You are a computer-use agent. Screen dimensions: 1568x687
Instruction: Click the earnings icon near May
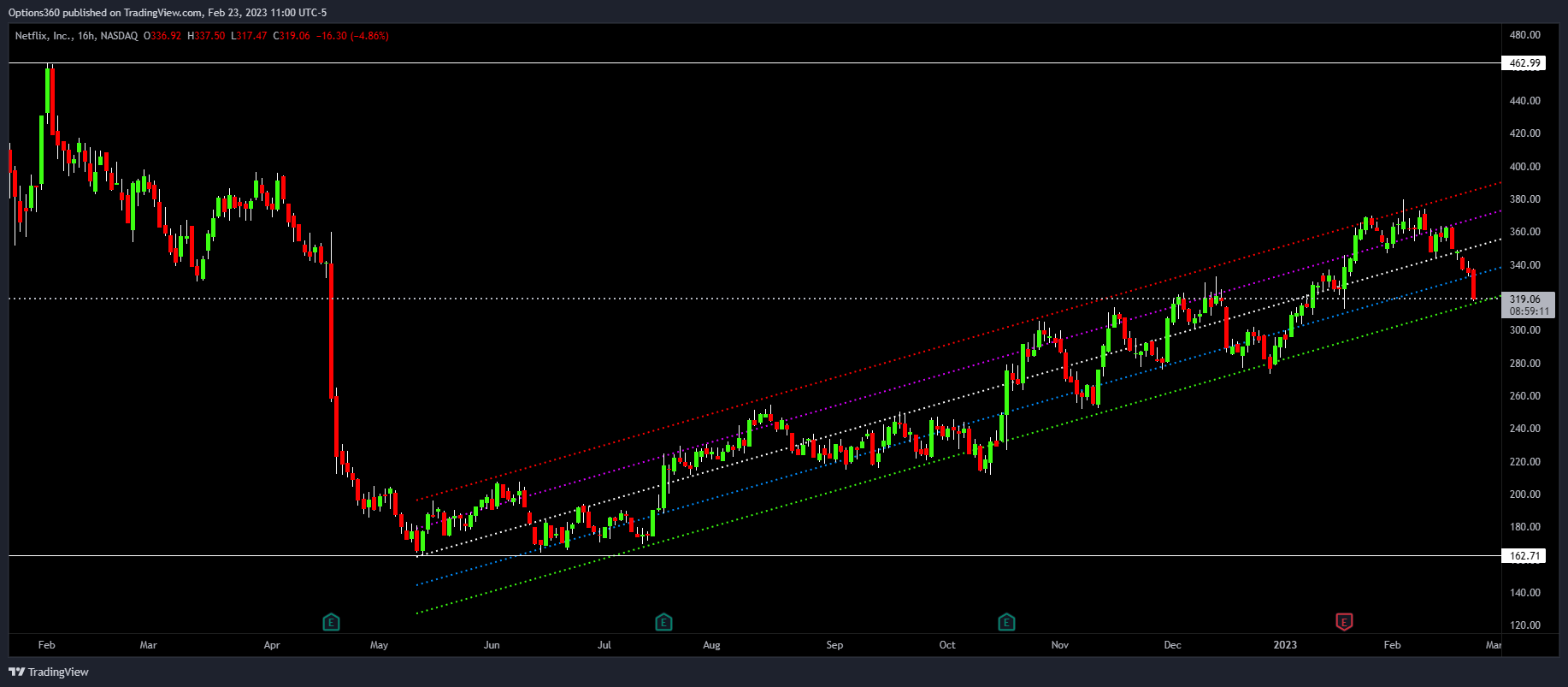point(331,622)
